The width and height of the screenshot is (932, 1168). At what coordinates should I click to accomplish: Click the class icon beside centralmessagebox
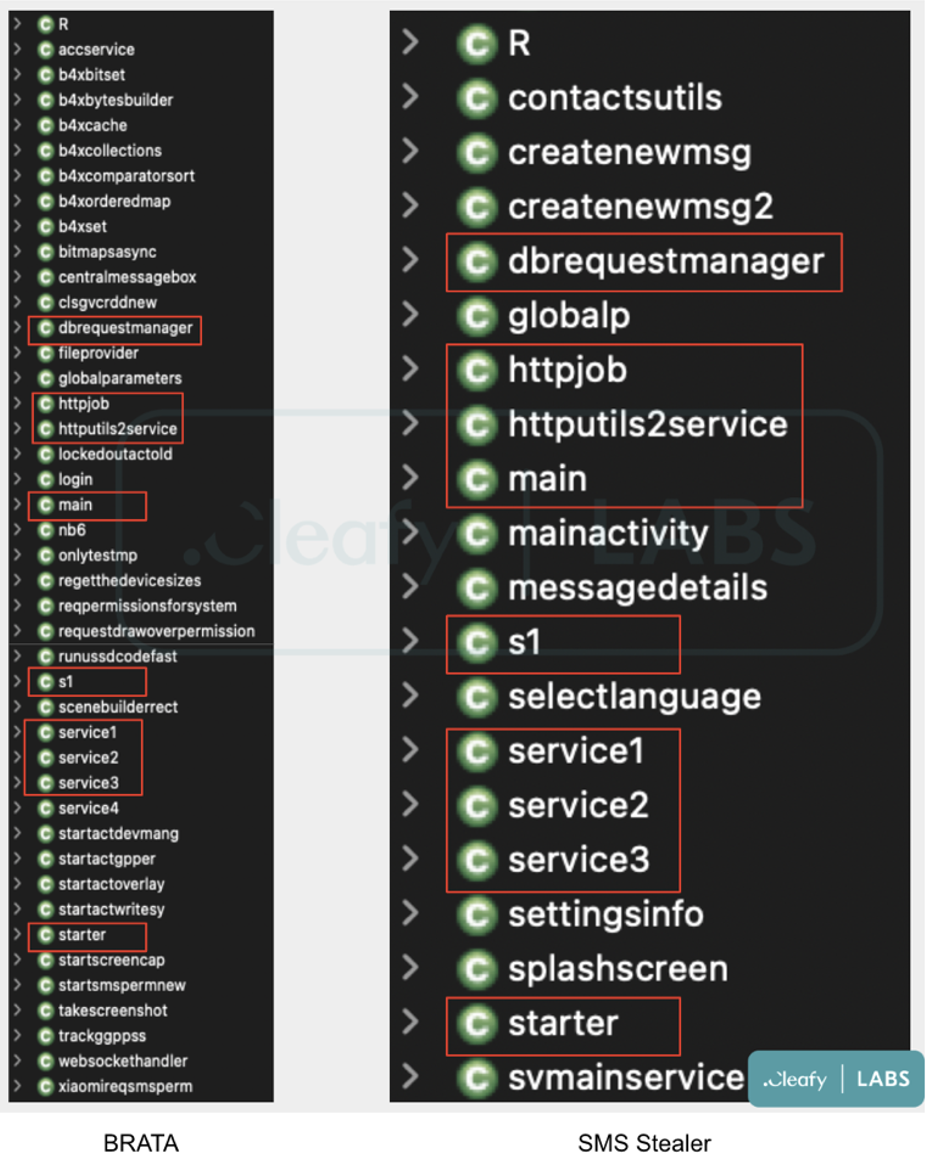tap(46, 277)
